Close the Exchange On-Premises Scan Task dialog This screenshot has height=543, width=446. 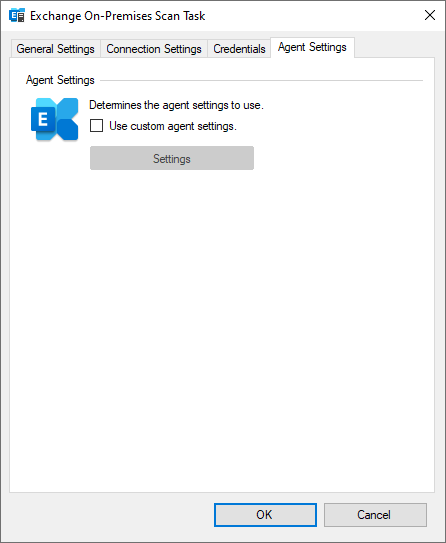[430, 15]
